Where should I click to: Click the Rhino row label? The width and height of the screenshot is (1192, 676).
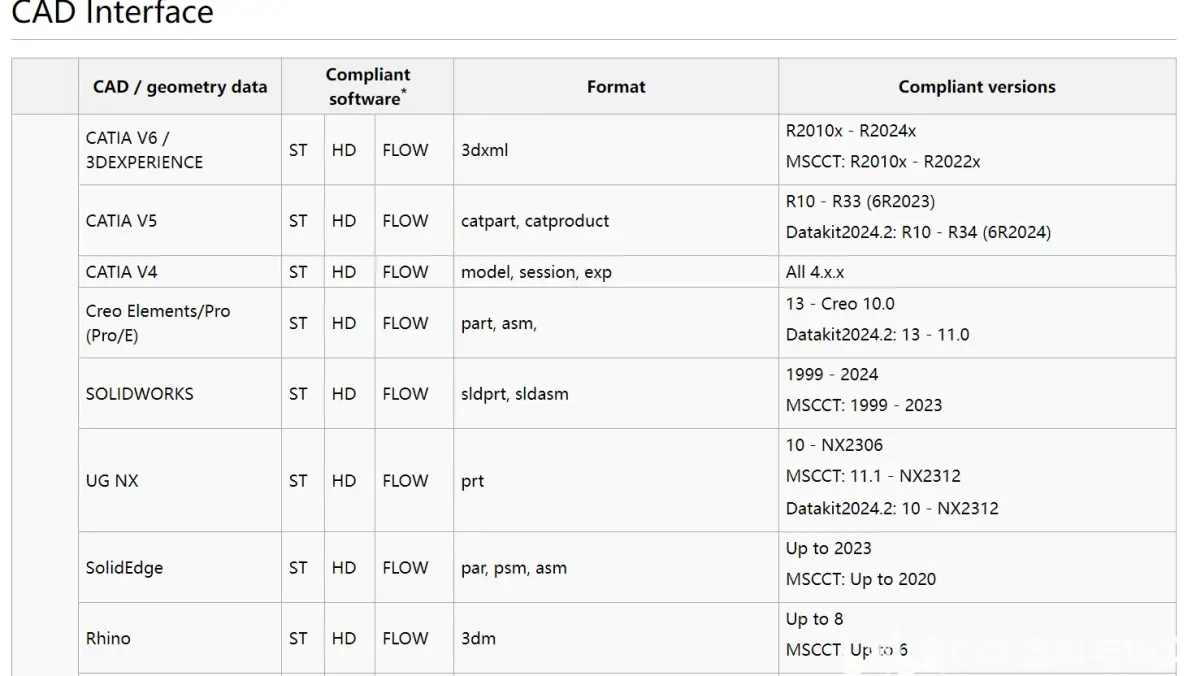[108, 639]
